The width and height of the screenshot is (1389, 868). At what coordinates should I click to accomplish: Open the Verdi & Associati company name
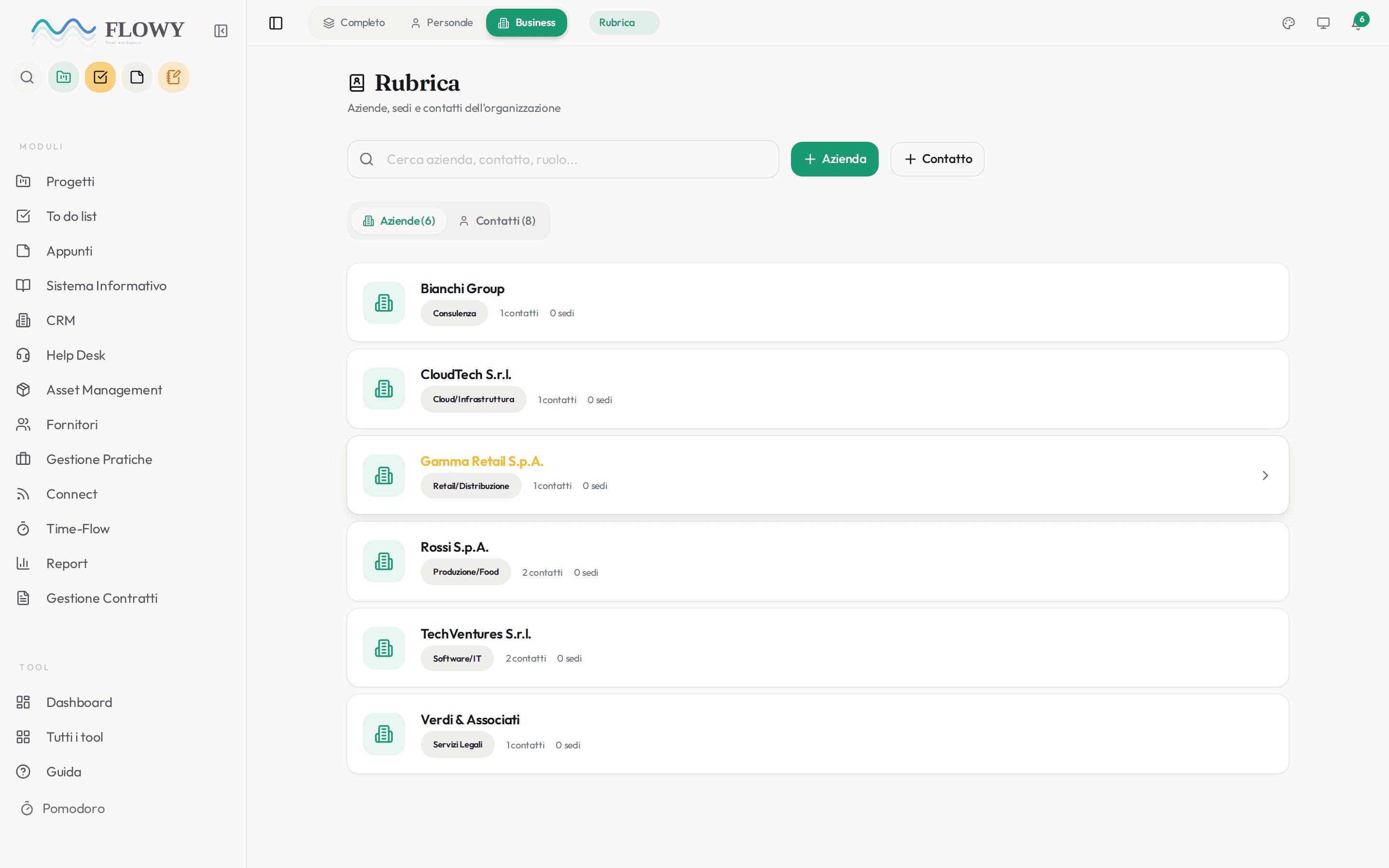coord(470,720)
